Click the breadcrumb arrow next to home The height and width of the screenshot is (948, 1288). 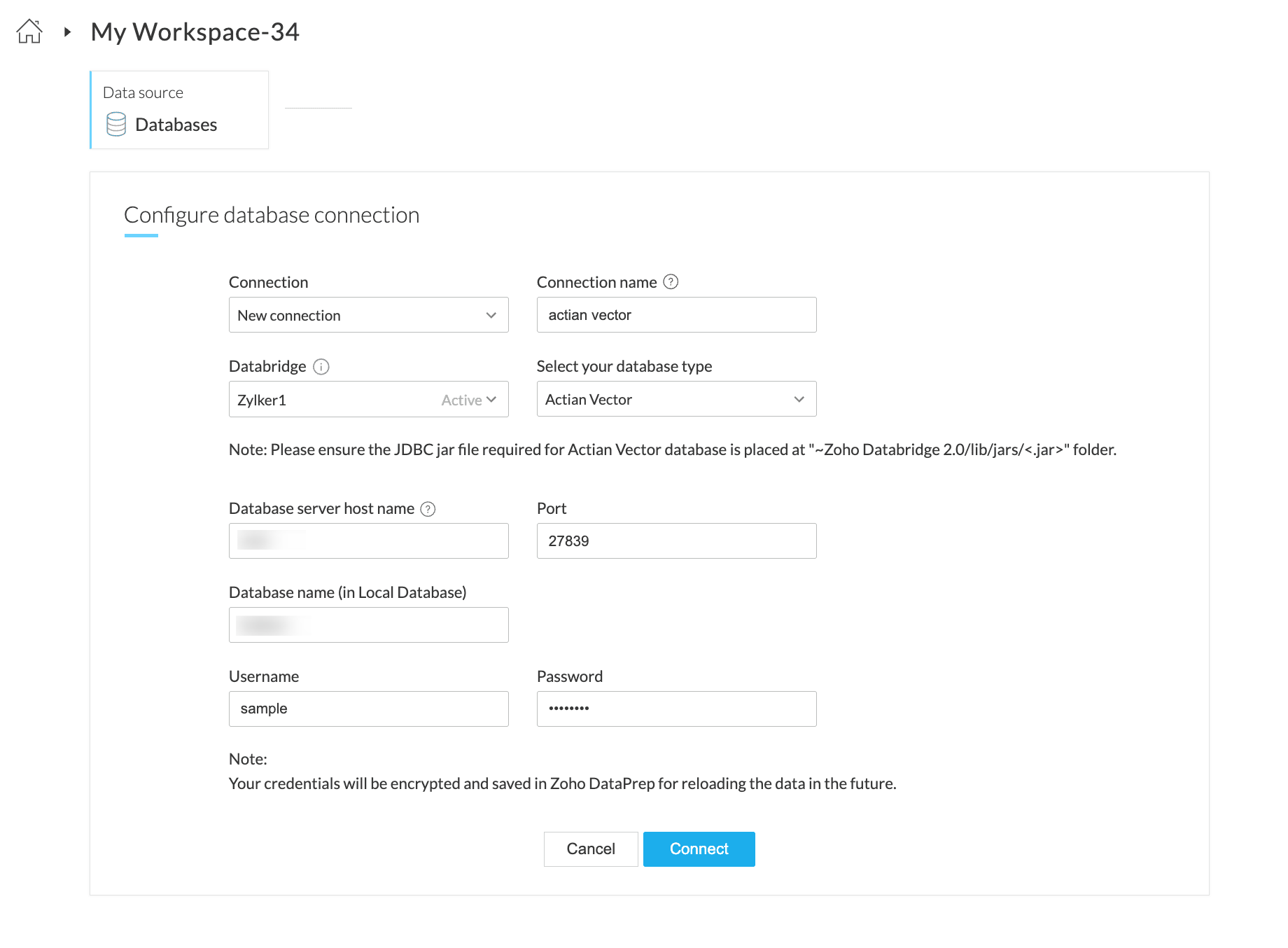(x=67, y=32)
